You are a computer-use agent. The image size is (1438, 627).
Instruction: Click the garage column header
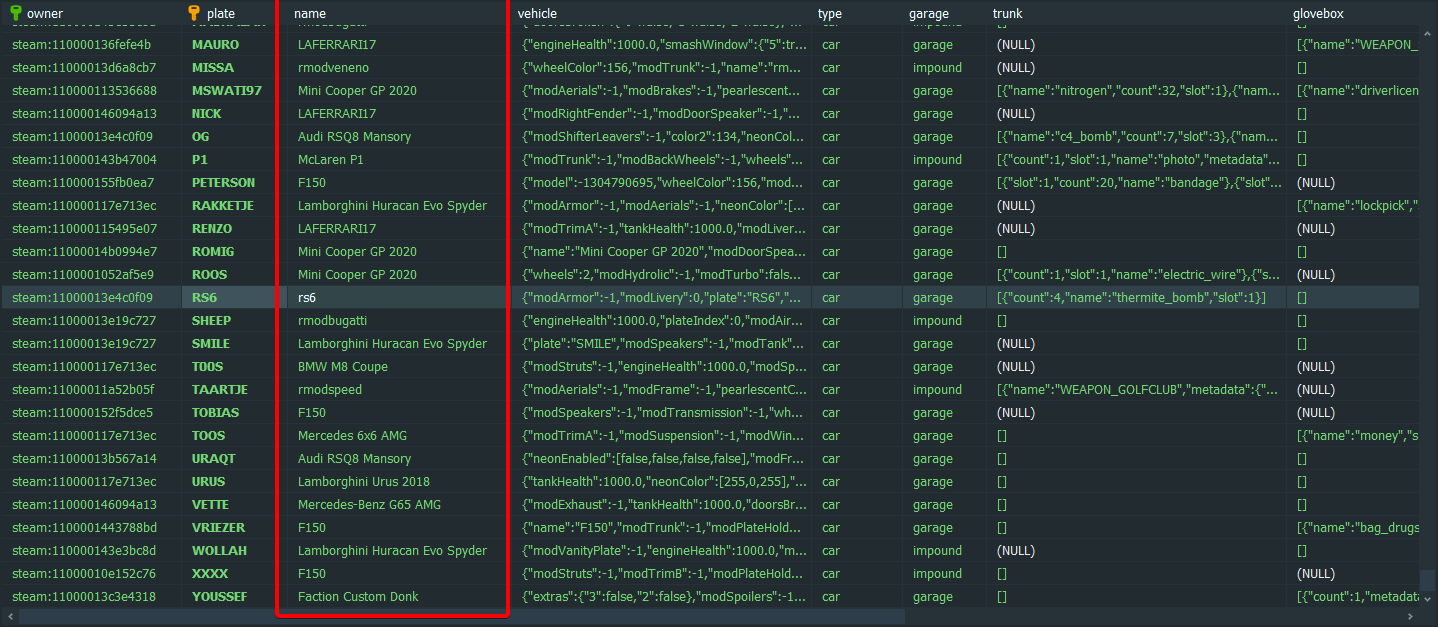click(x=929, y=13)
